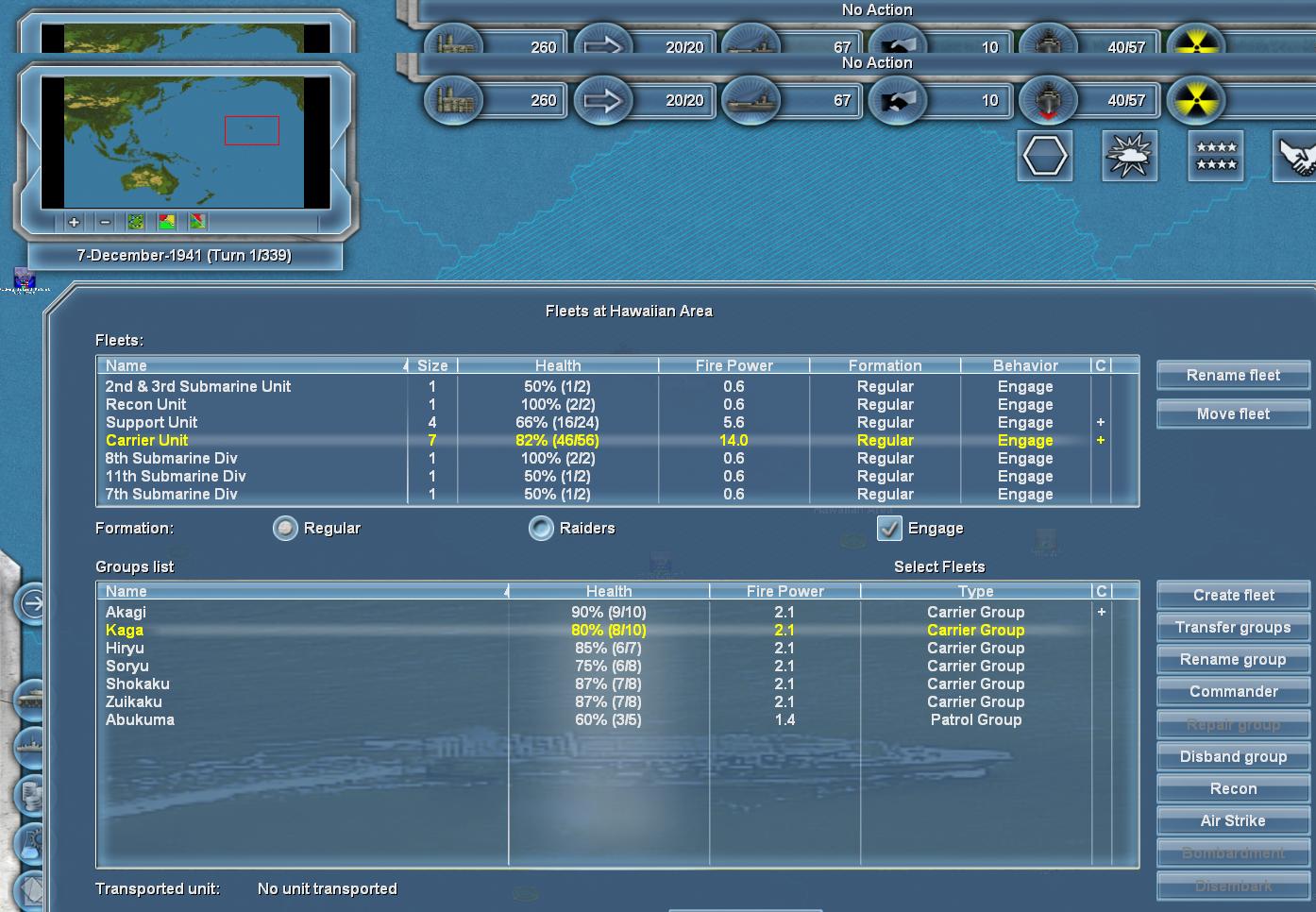This screenshot has height=912, width=1316.
Task: Click the minimap red viewport rectangle
Action: click(252, 130)
